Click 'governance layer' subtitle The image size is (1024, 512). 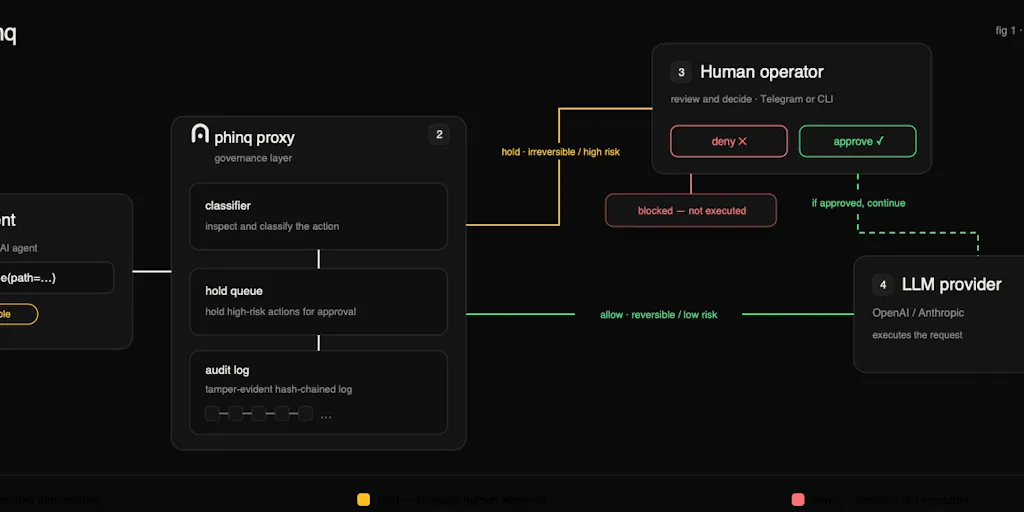coord(253,158)
